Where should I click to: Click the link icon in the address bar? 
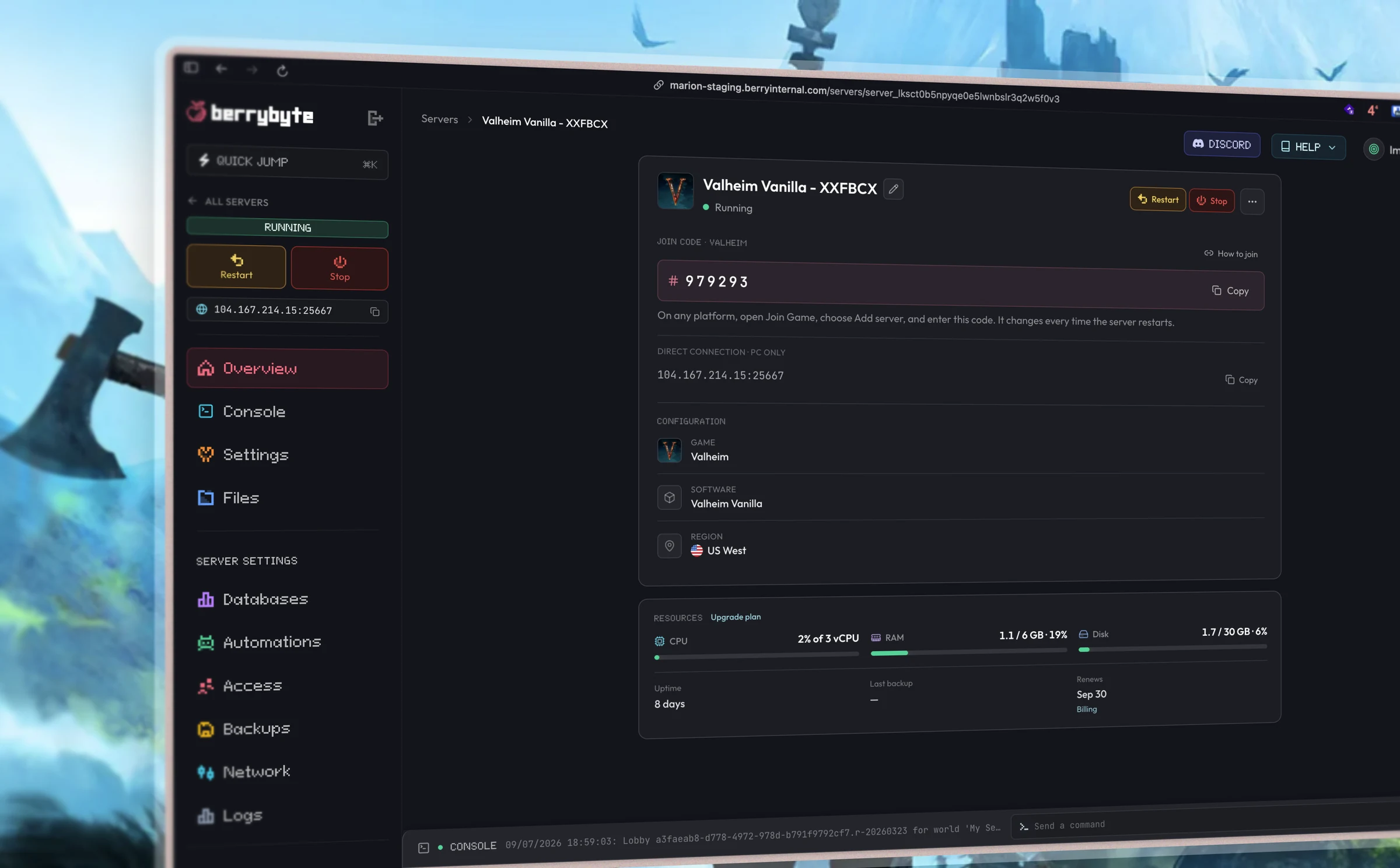point(659,85)
